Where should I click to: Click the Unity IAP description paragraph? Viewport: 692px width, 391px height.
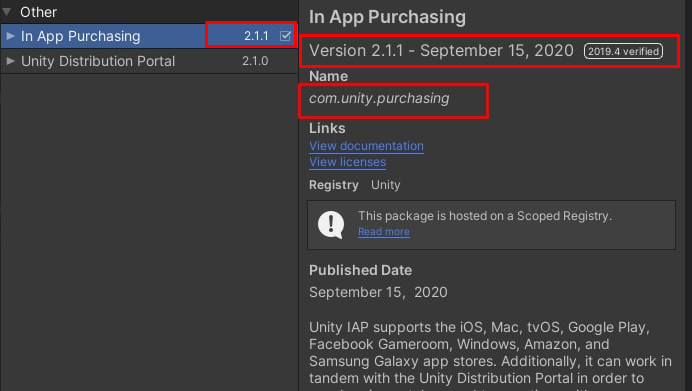pyautogui.click(x=490, y=356)
